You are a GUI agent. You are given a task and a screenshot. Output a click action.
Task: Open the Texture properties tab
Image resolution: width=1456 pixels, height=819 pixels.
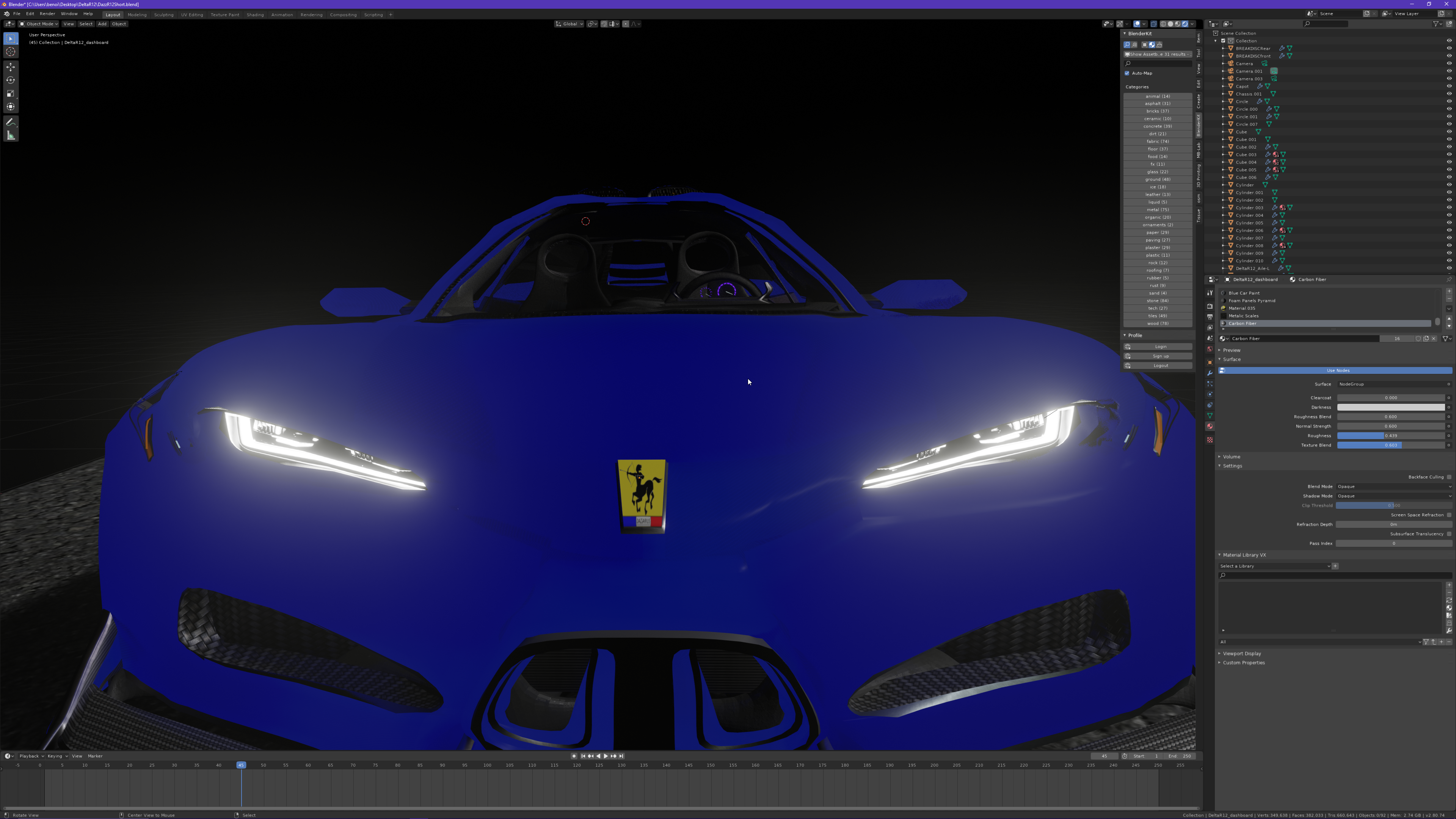pos(1210,440)
